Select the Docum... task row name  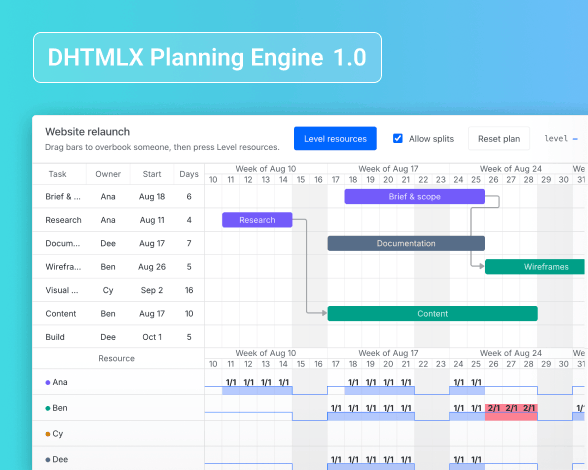coord(63,243)
